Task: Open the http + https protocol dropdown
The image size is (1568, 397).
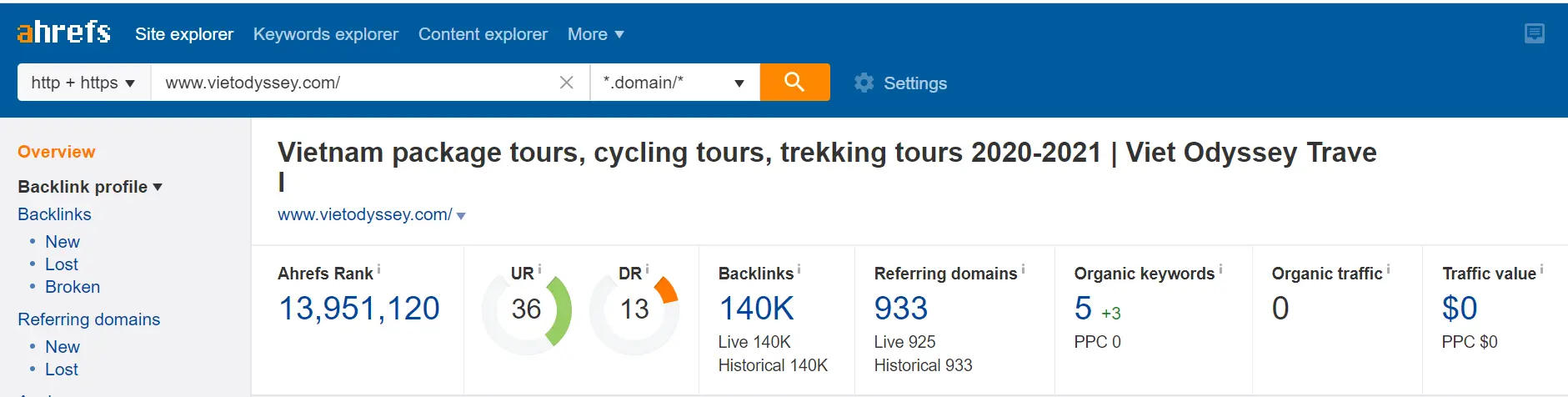Action: 83,83
